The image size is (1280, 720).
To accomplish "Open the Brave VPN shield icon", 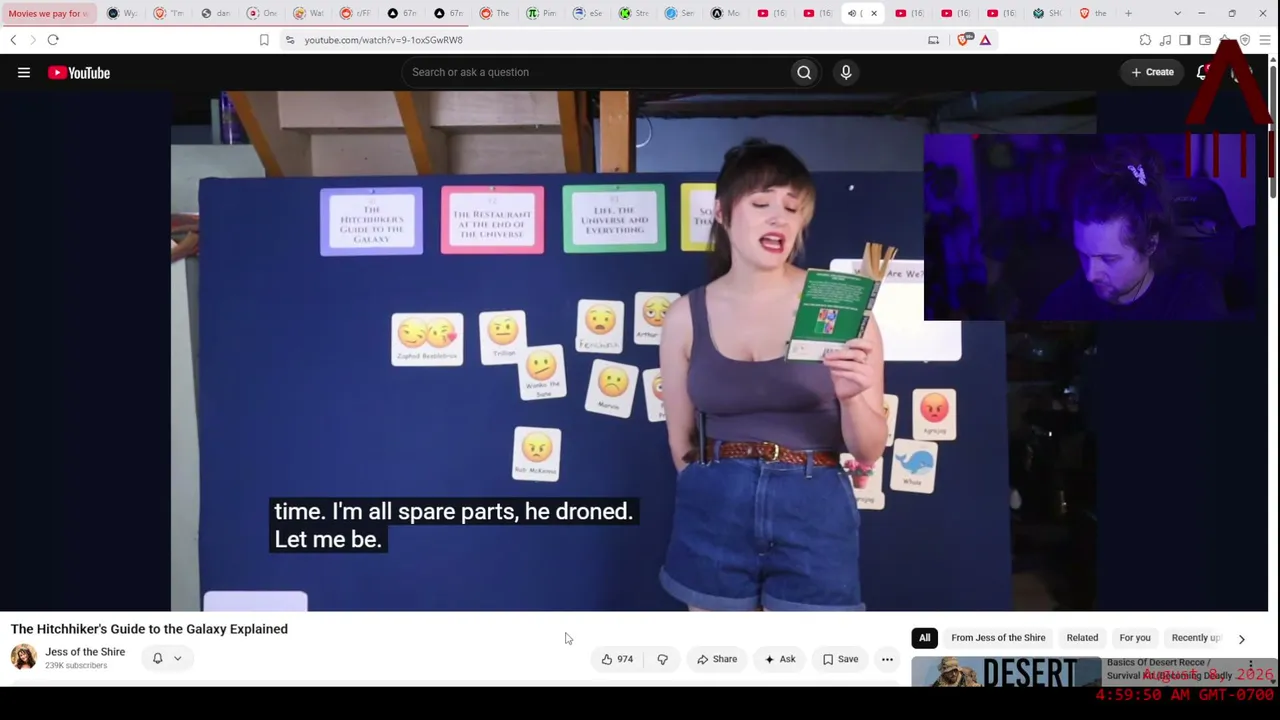I will pyautogui.click(x=1245, y=40).
